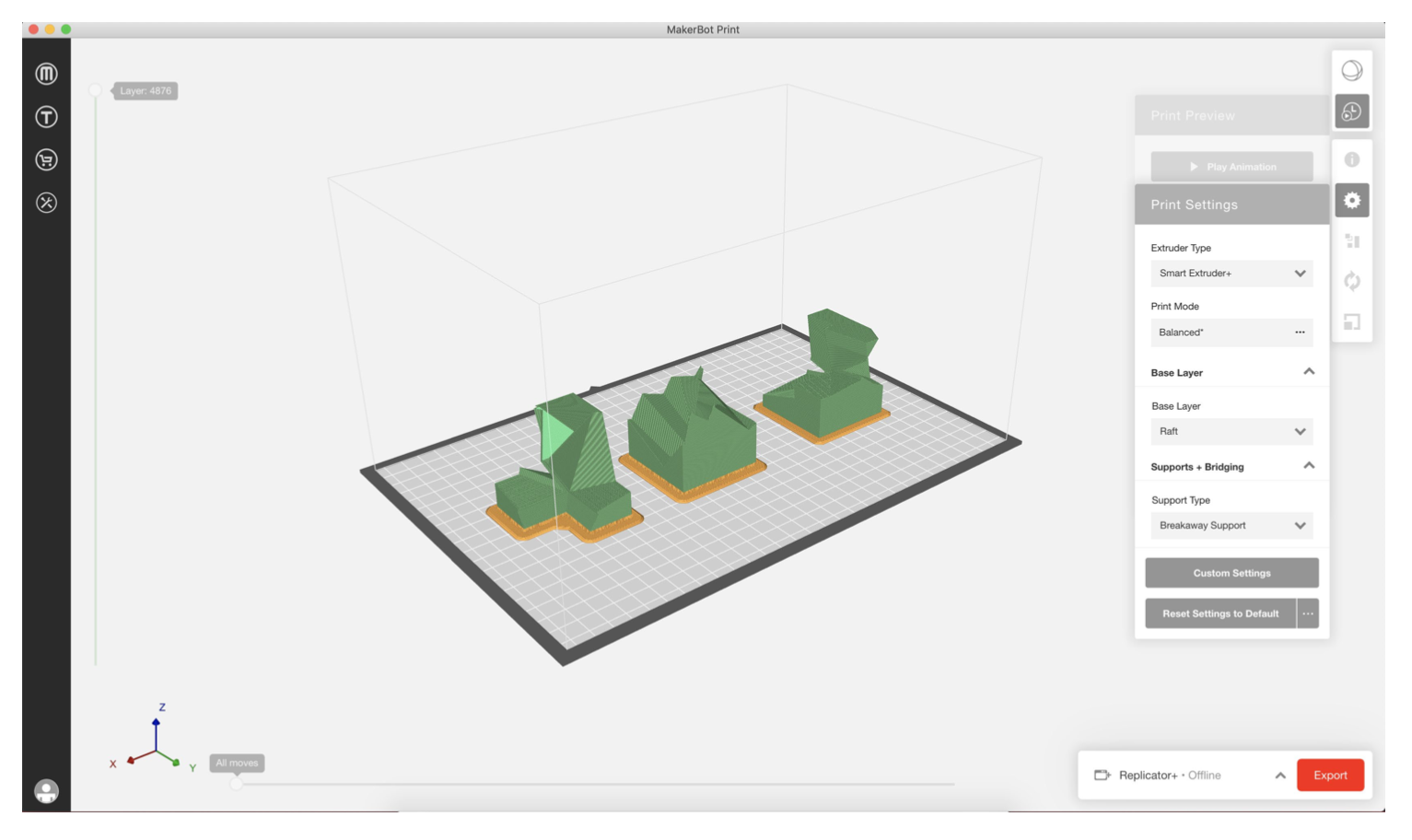Open the MakerBot home logo icon
Screen dimensions: 1412x840
(46, 74)
